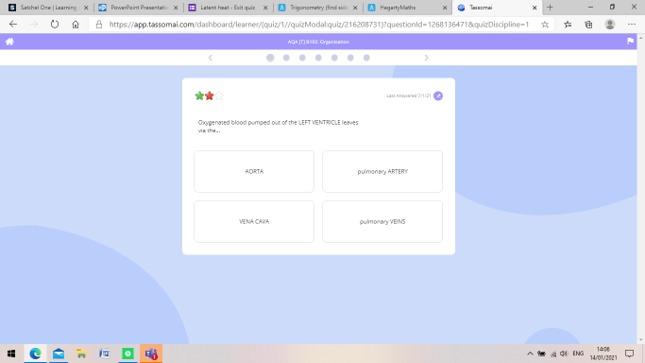645x363 pixels.
Task: Choose the VENA CAVA answer
Action: [x=254, y=221]
